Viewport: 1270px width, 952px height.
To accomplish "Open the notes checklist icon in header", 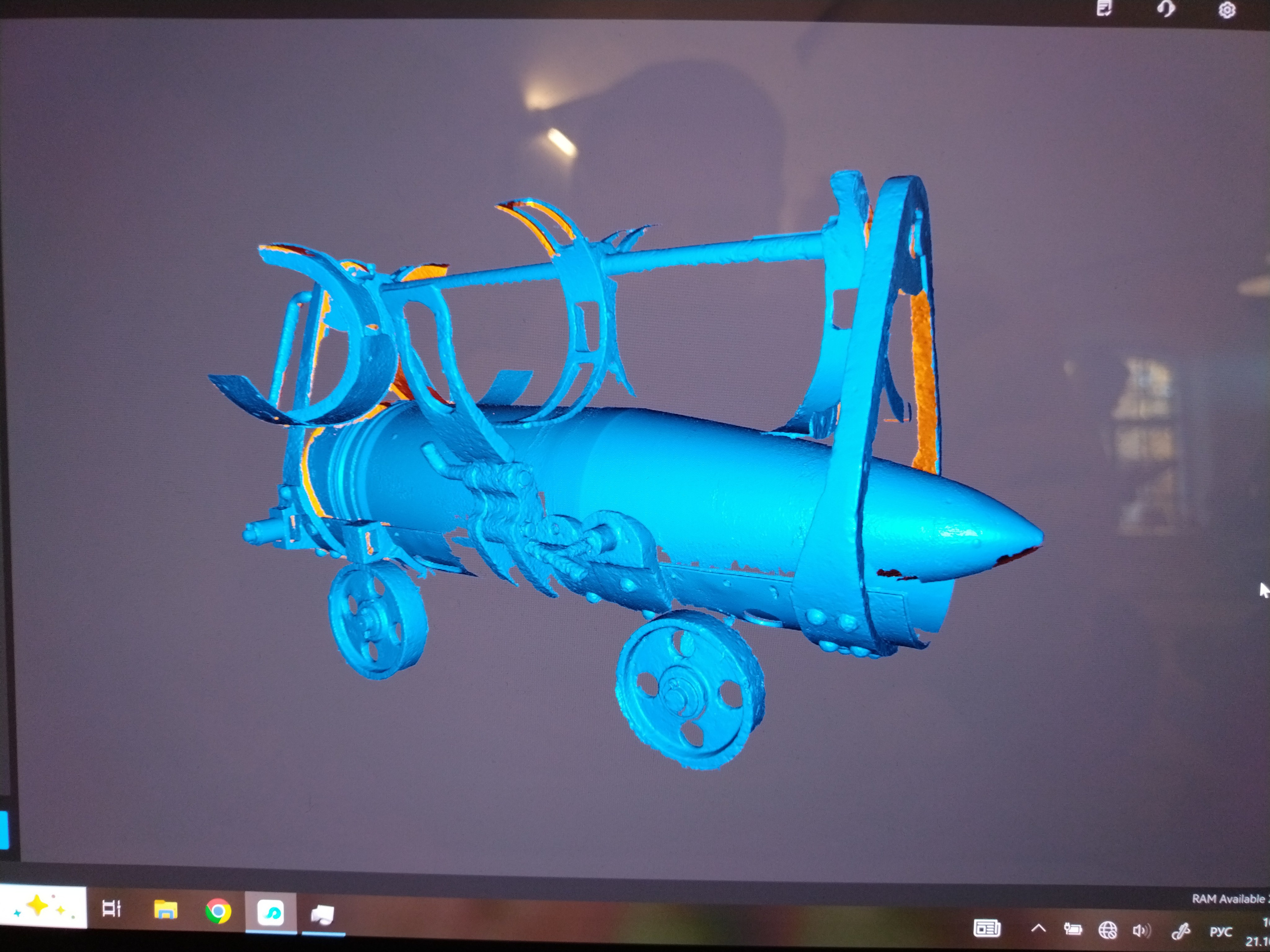I will [x=1104, y=8].
